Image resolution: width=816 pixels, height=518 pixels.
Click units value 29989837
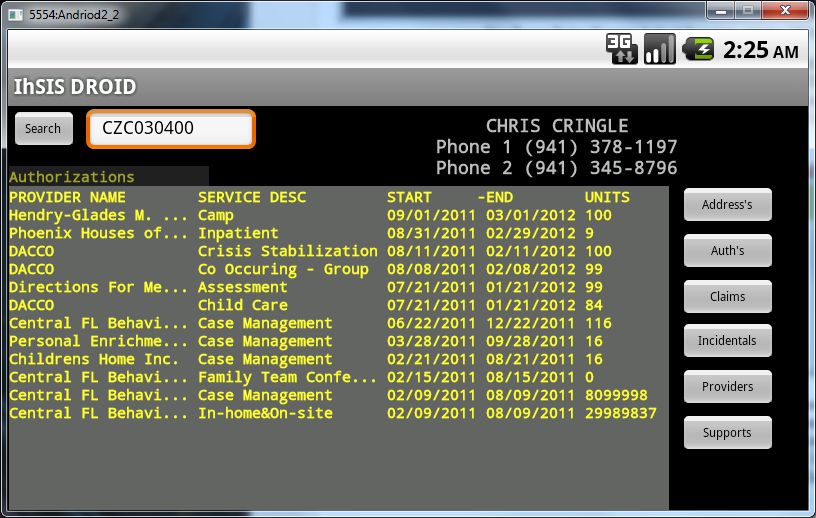[x=621, y=413]
